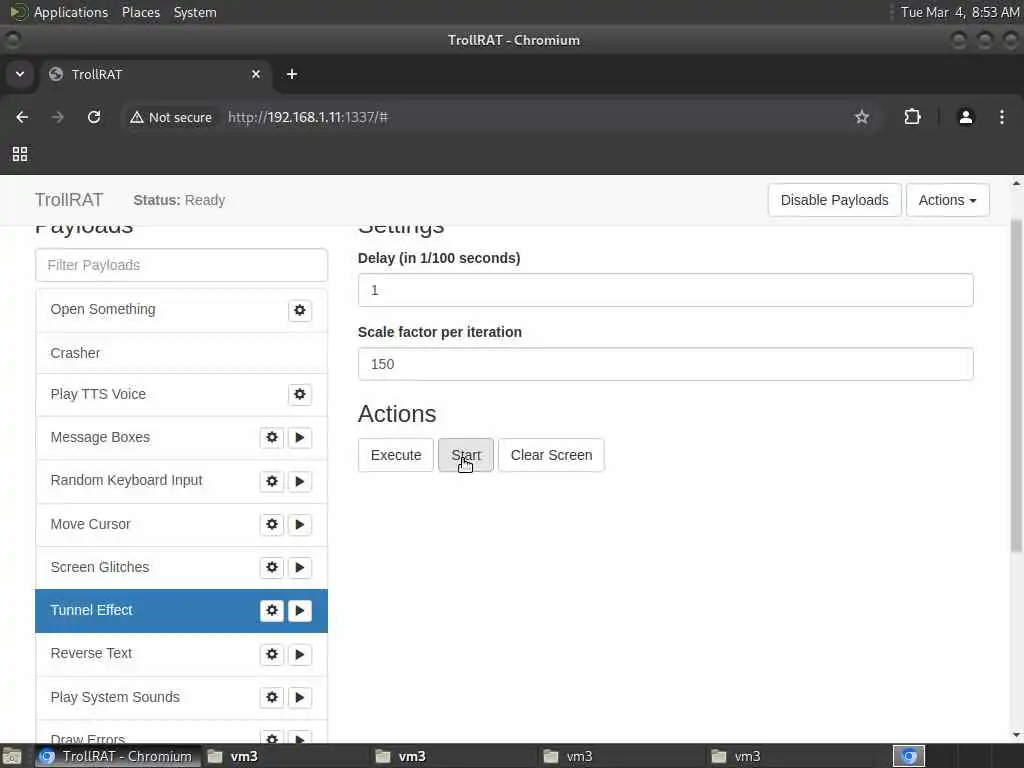Focus the Filter Payloads field
The height and width of the screenshot is (768, 1024).
click(182, 265)
